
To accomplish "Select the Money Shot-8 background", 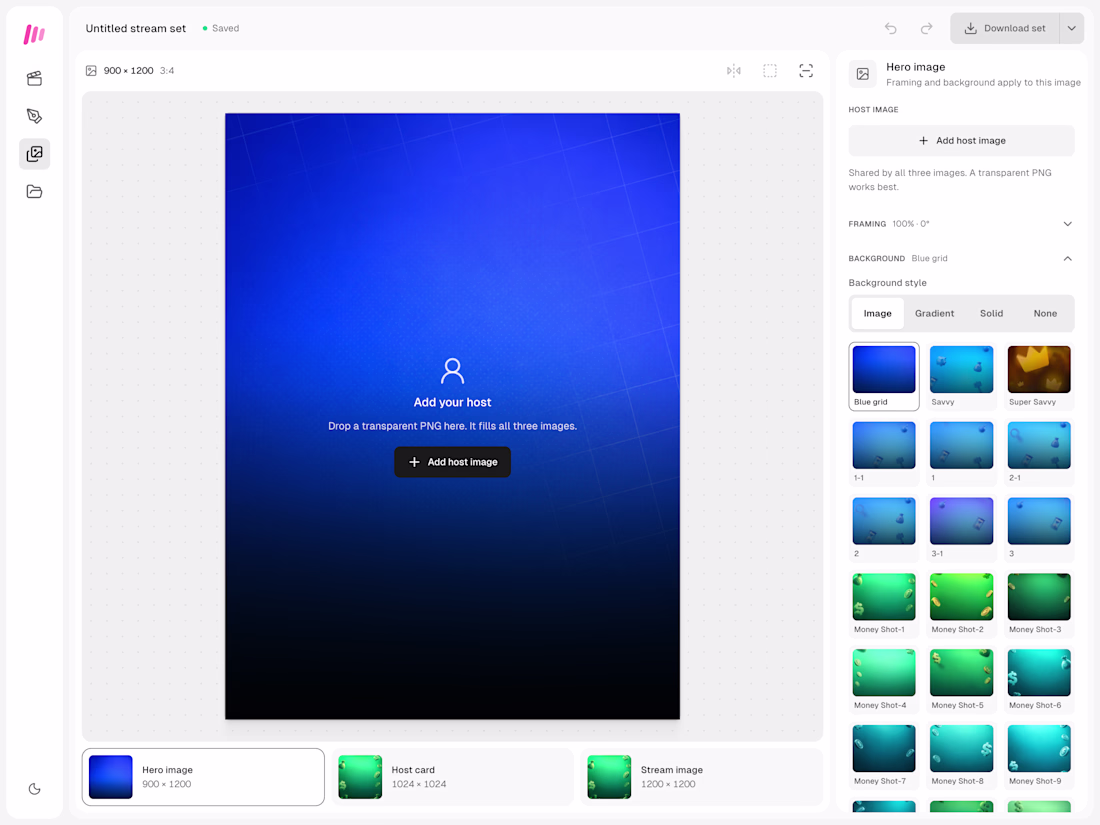I will (961, 756).
